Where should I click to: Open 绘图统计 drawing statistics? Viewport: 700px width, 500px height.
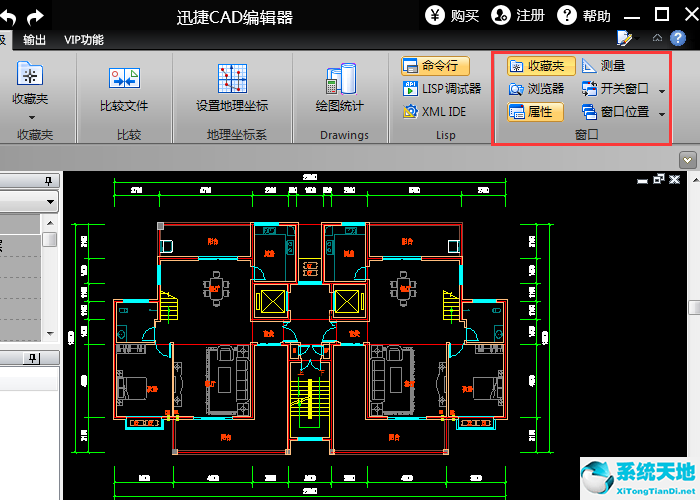pyautogui.click(x=340, y=86)
